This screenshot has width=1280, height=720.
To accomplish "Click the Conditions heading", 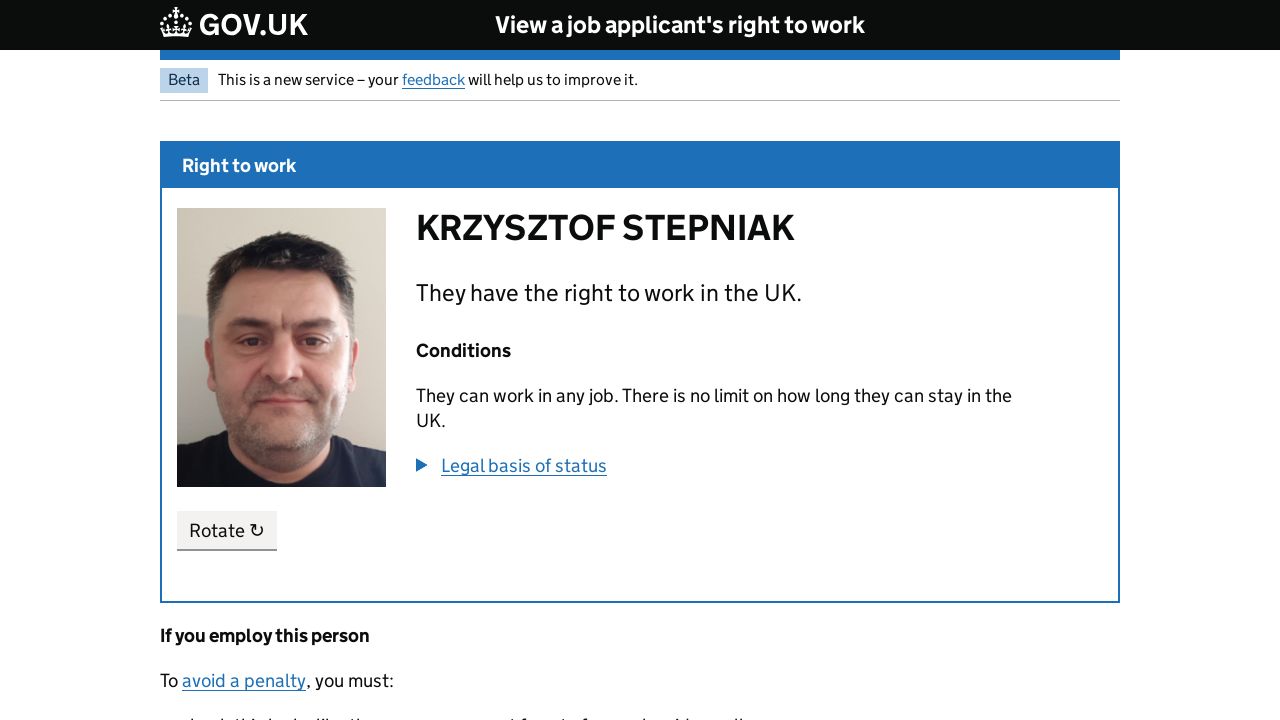I will (x=463, y=351).
